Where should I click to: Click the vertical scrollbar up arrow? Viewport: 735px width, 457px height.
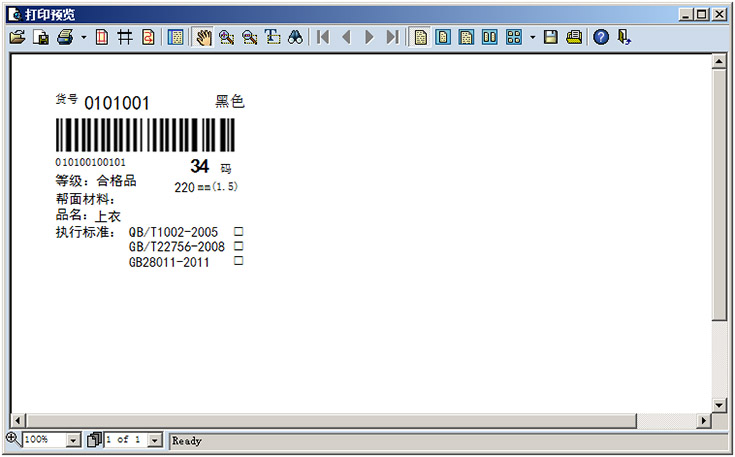[719, 61]
